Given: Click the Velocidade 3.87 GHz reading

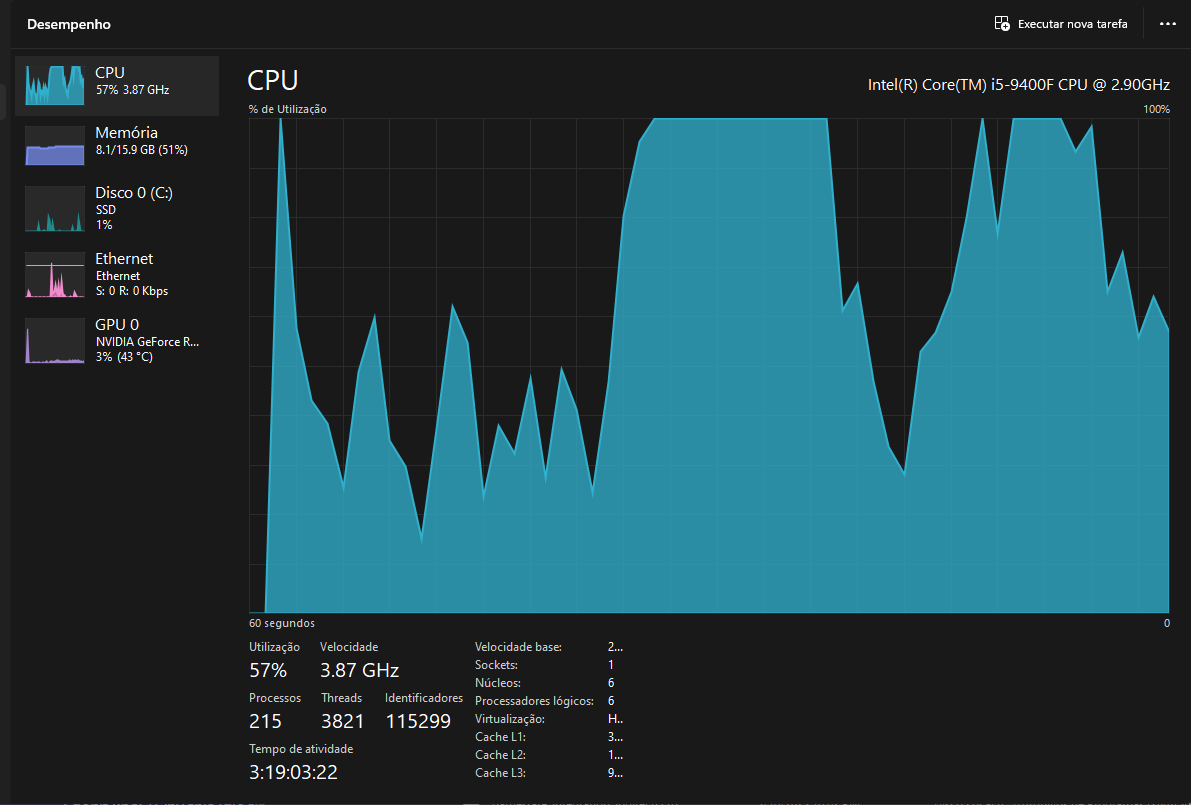Looking at the screenshot, I should [x=358, y=670].
